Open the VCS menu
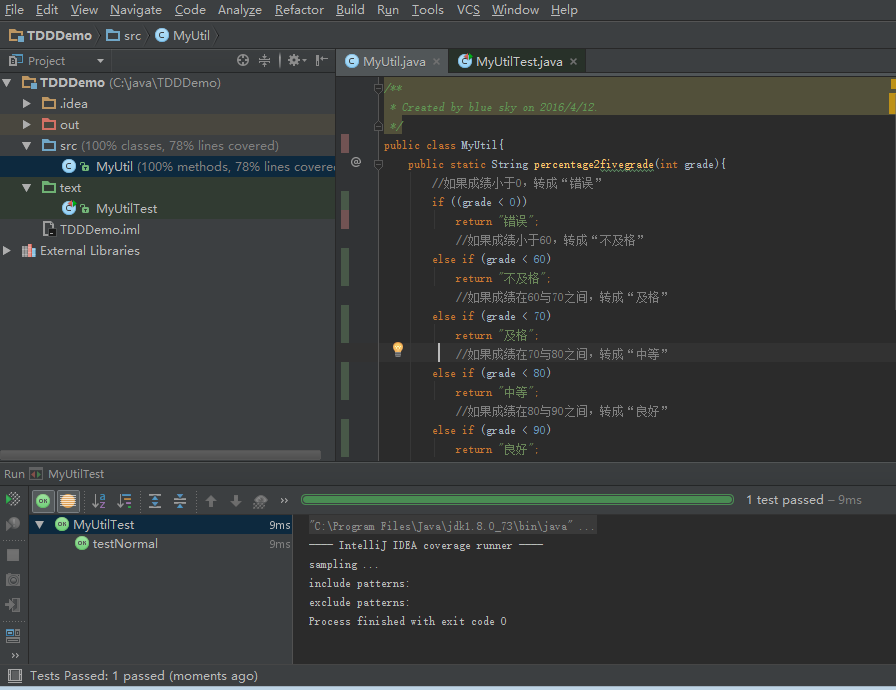The height and width of the screenshot is (690, 896). [x=468, y=10]
